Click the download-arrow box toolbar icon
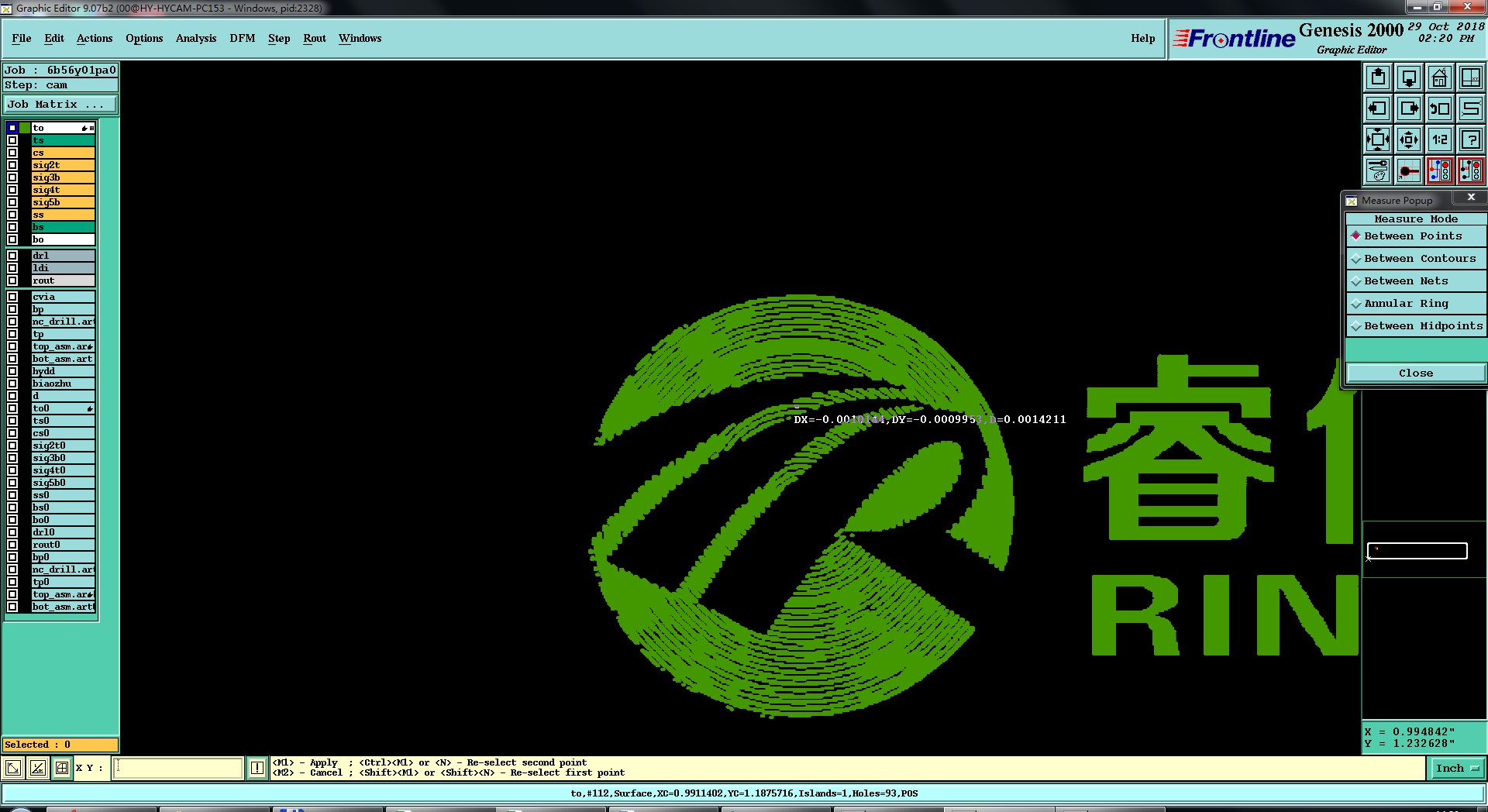The width and height of the screenshot is (1488, 812). coord(1409,77)
